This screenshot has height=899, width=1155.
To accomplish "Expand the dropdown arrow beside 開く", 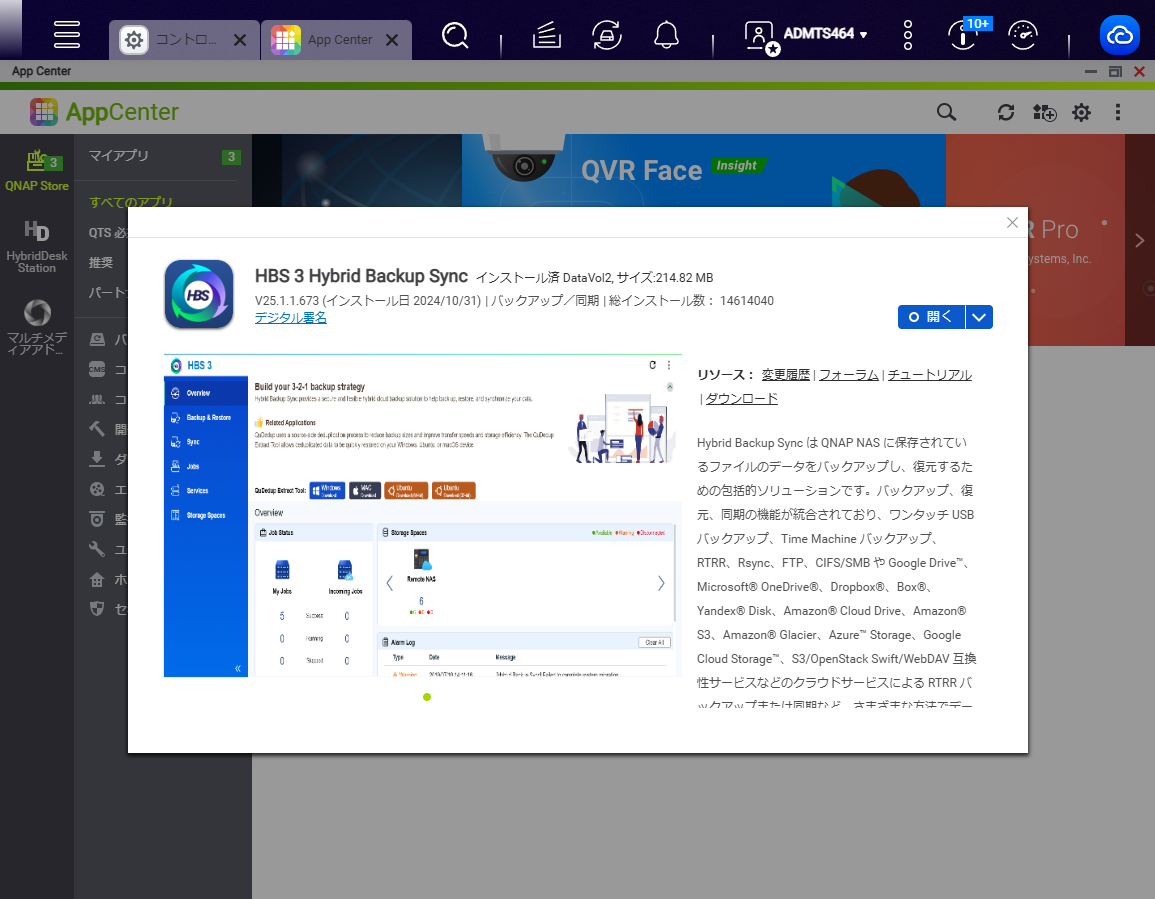I will pyautogui.click(x=979, y=317).
